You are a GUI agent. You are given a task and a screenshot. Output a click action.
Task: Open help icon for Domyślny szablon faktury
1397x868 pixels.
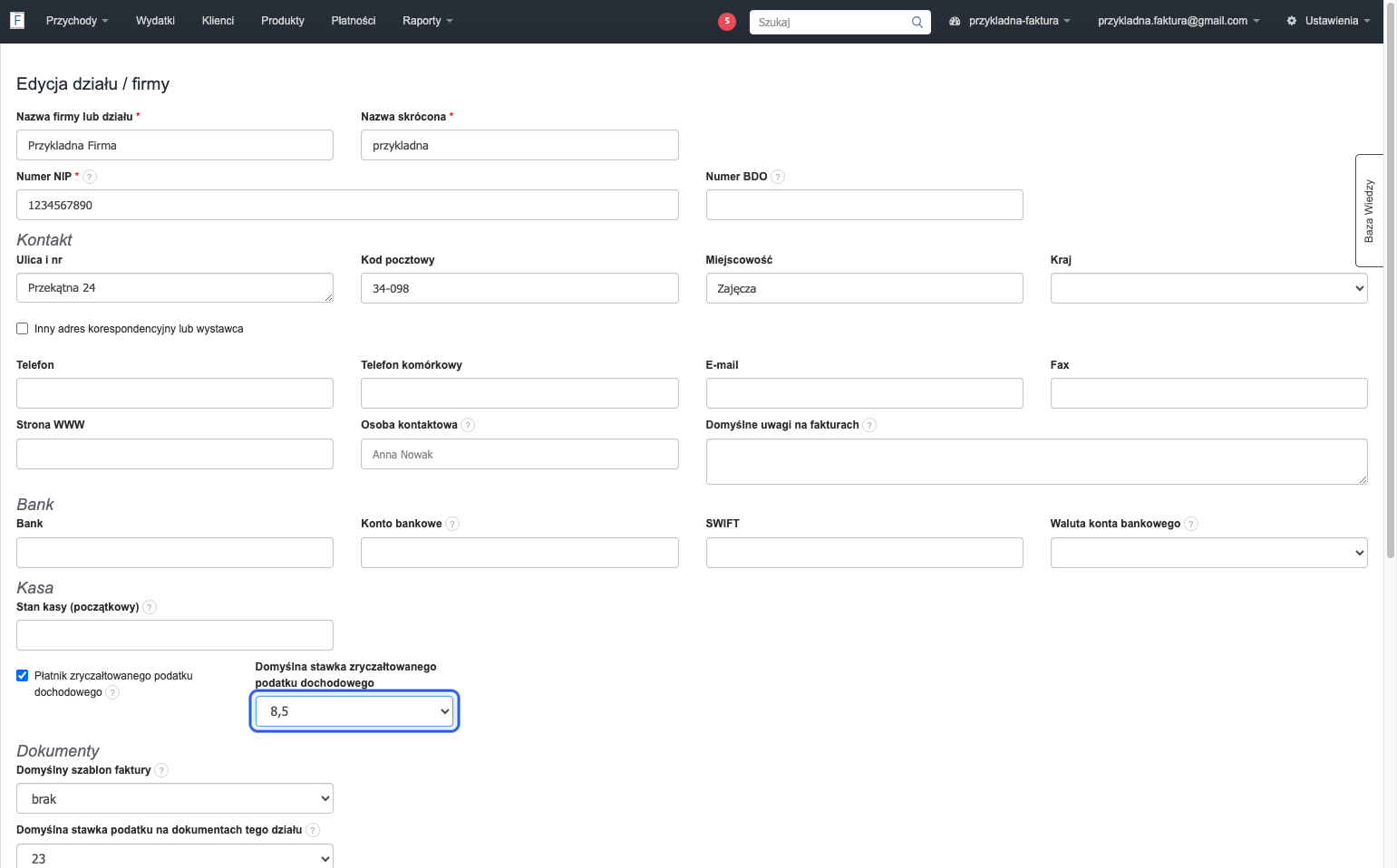[x=161, y=770]
